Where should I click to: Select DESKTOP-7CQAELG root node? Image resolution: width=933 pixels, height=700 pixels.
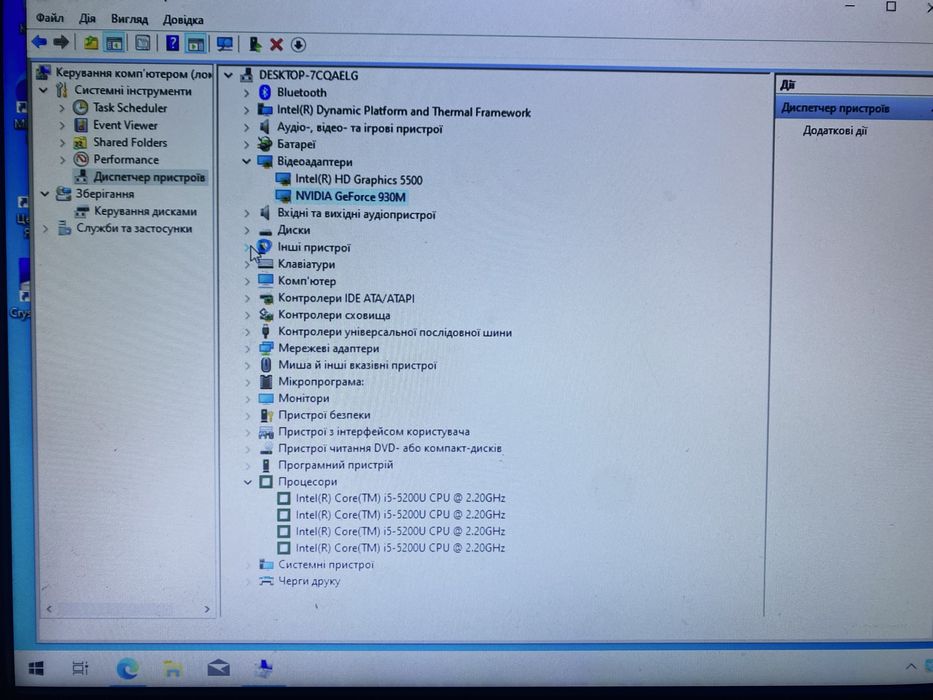[308, 76]
